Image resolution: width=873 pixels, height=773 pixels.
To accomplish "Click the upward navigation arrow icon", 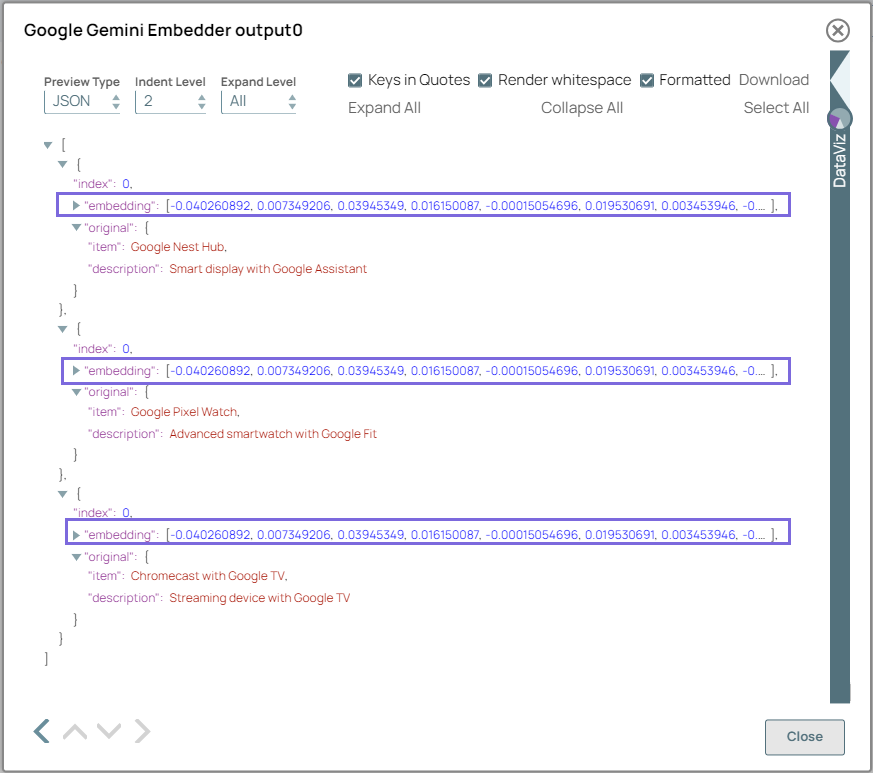I will (x=74, y=731).
